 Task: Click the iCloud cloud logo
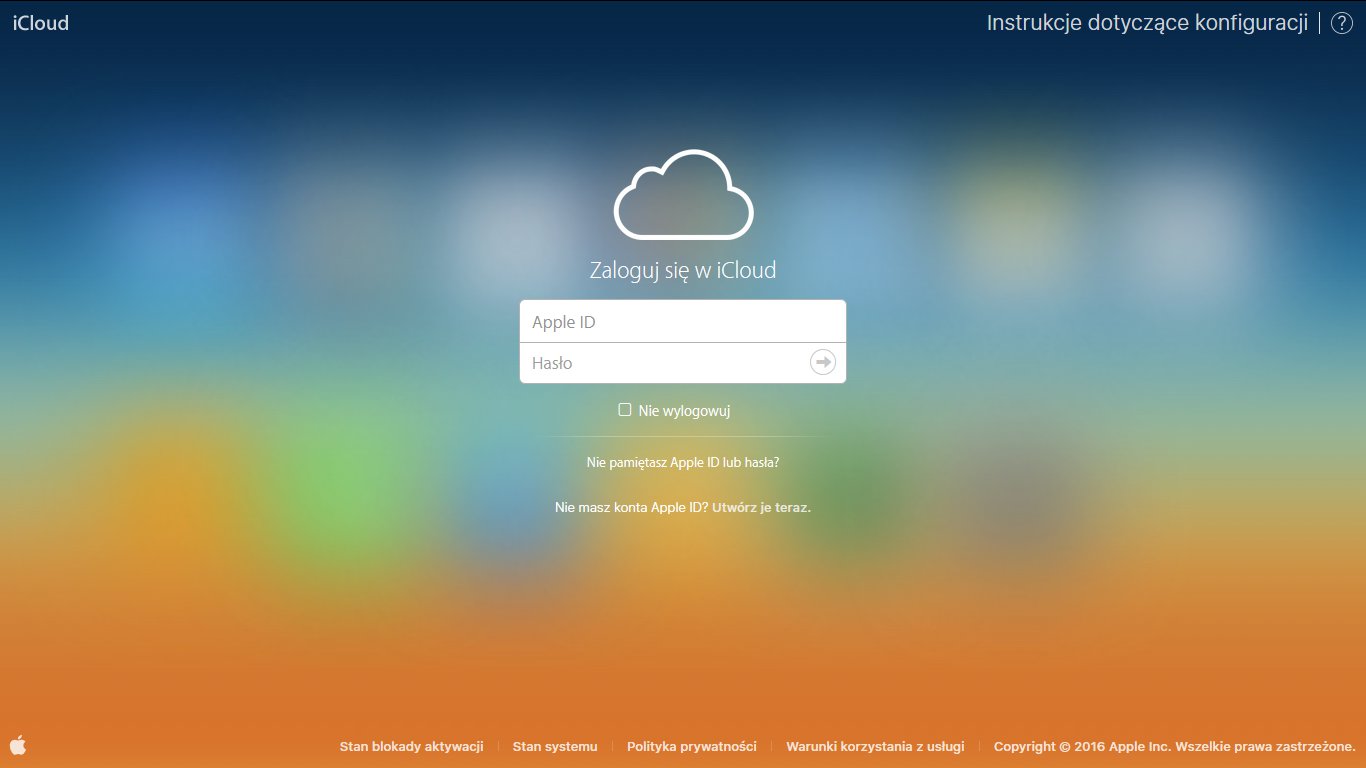[x=683, y=195]
